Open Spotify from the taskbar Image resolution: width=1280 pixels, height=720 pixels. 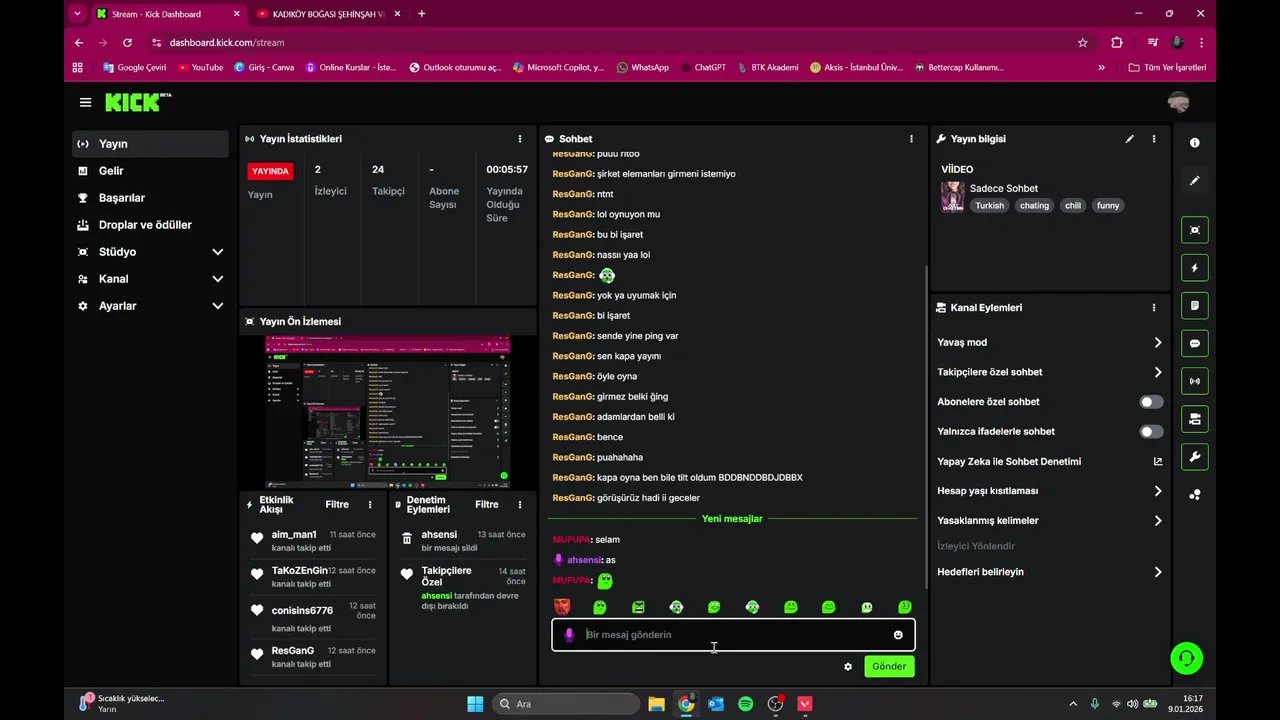pyautogui.click(x=745, y=704)
